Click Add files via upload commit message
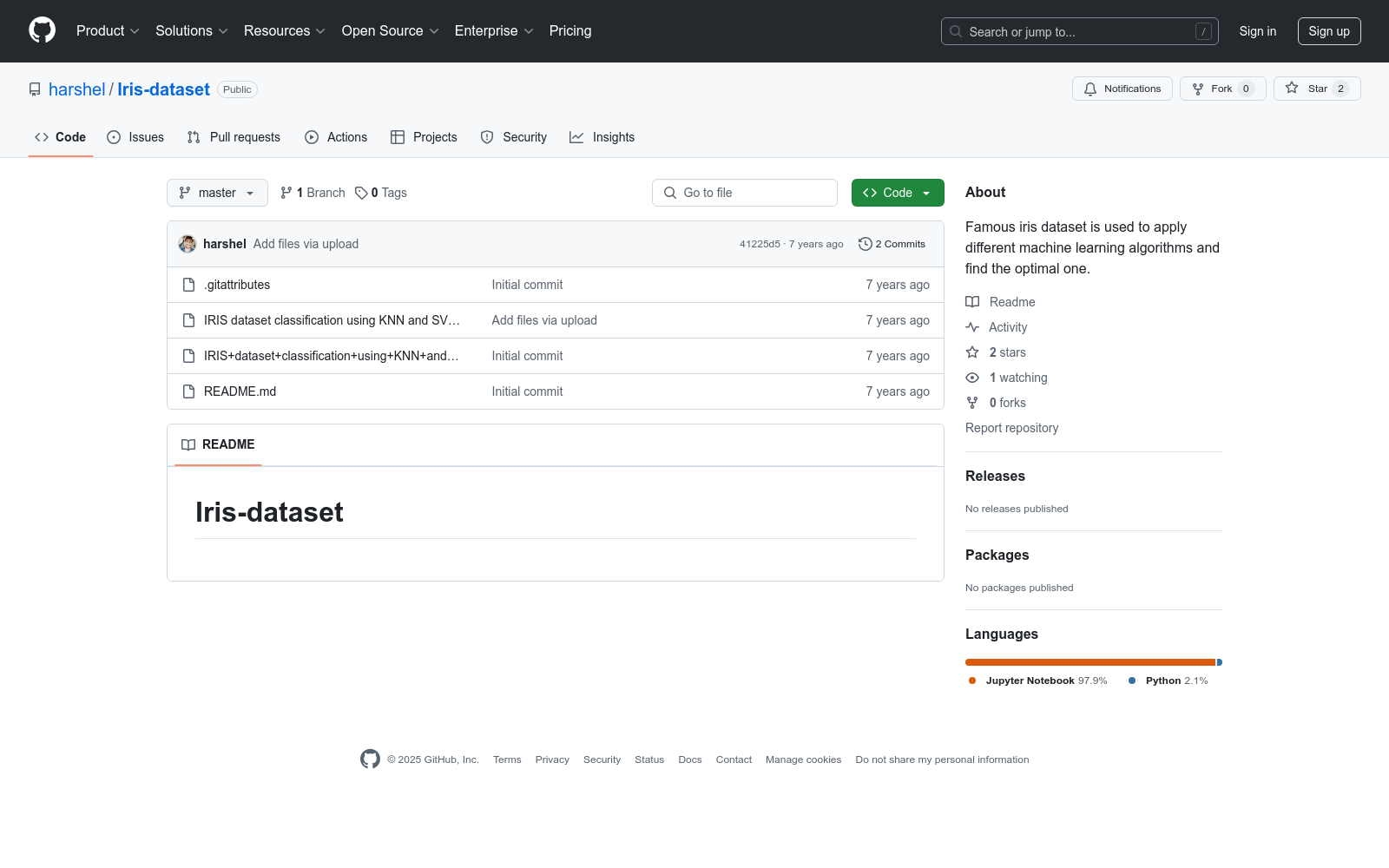The height and width of the screenshot is (868, 1389). coord(306,244)
